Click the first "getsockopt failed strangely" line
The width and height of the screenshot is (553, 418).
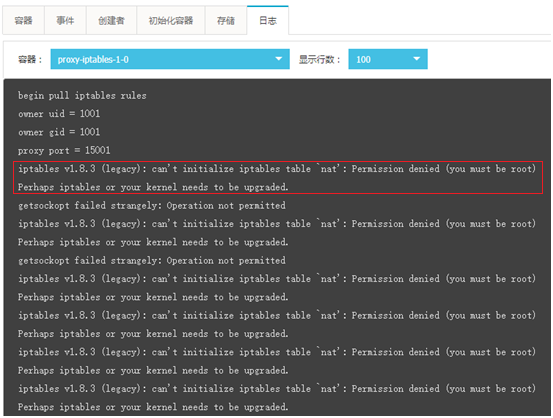pyautogui.click(x=152, y=205)
